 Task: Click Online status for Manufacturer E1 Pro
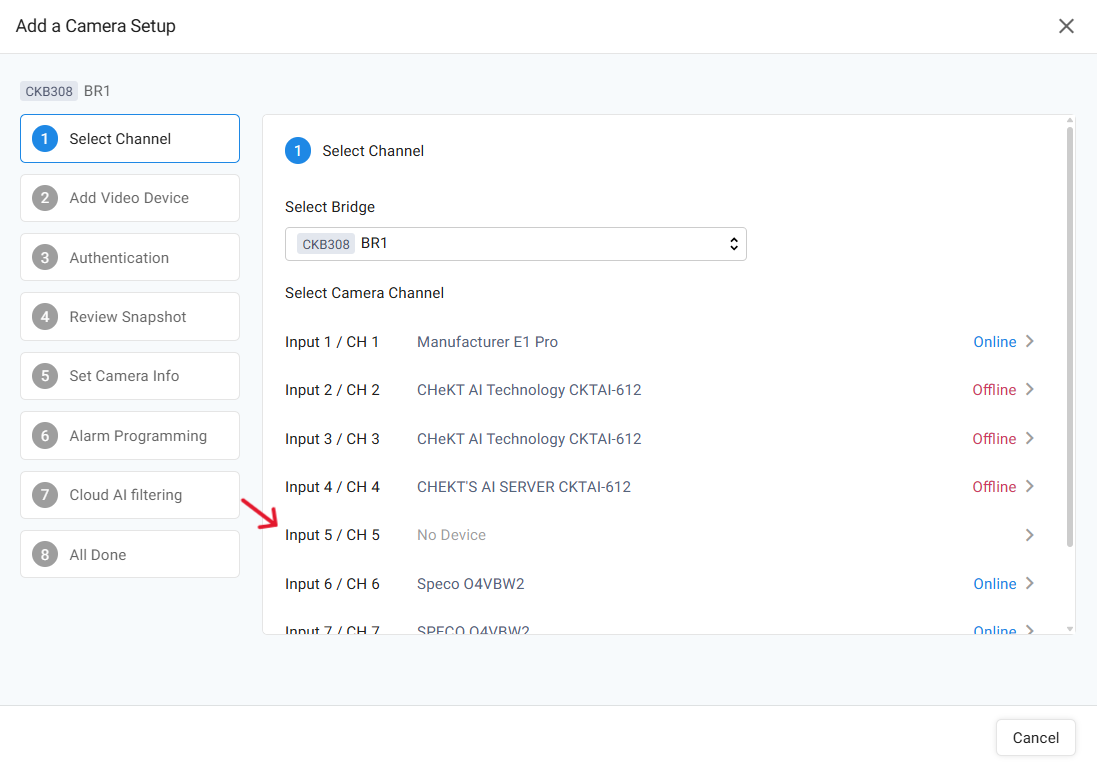[x=994, y=342]
